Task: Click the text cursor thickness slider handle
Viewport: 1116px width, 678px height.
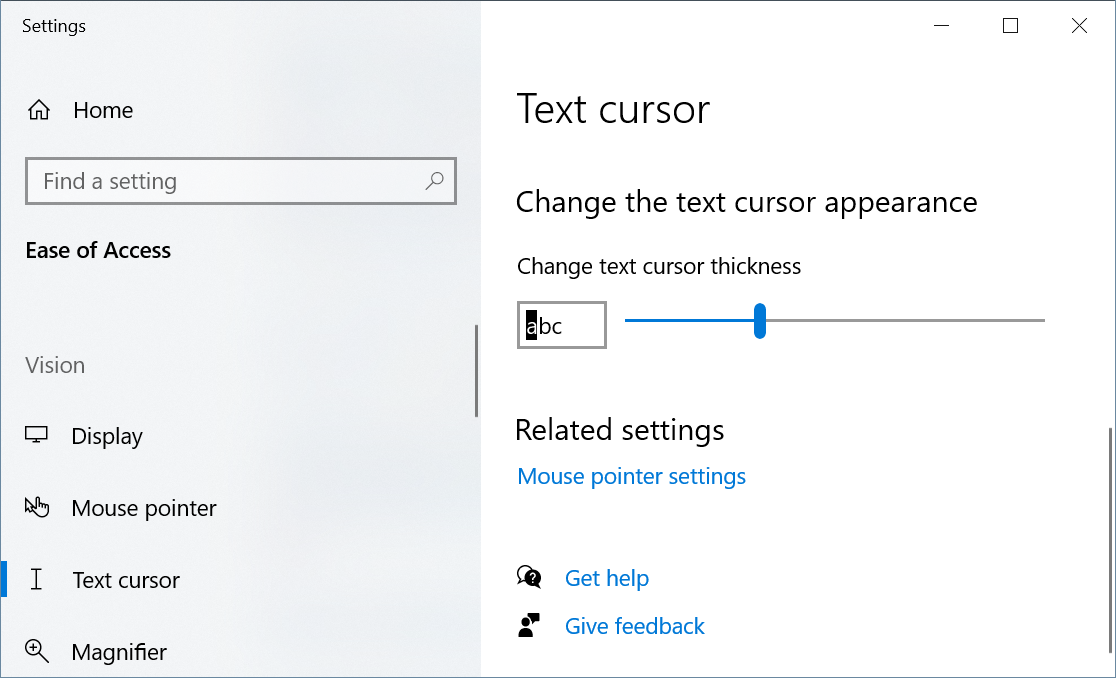Action: tap(760, 321)
